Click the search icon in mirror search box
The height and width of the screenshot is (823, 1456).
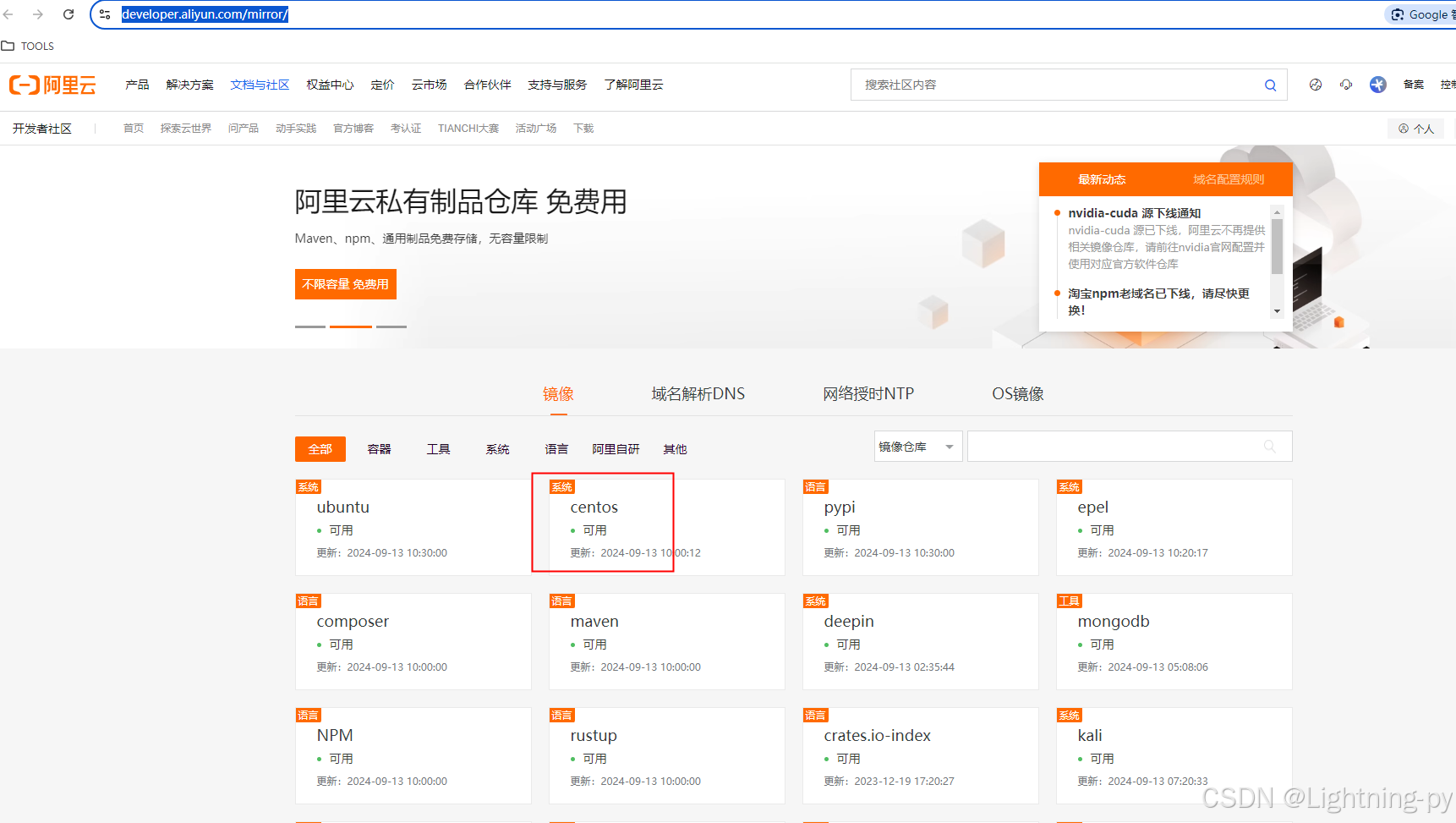point(1269,447)
